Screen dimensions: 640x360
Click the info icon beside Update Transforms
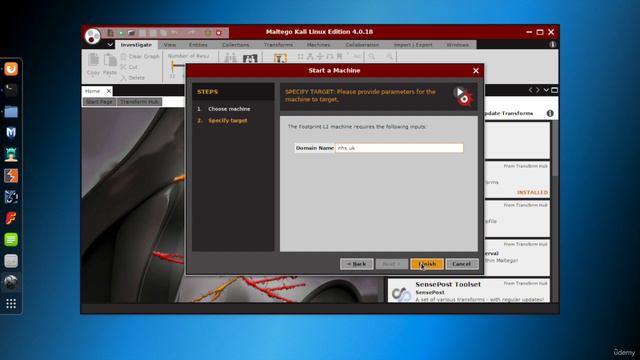(550, 113)
